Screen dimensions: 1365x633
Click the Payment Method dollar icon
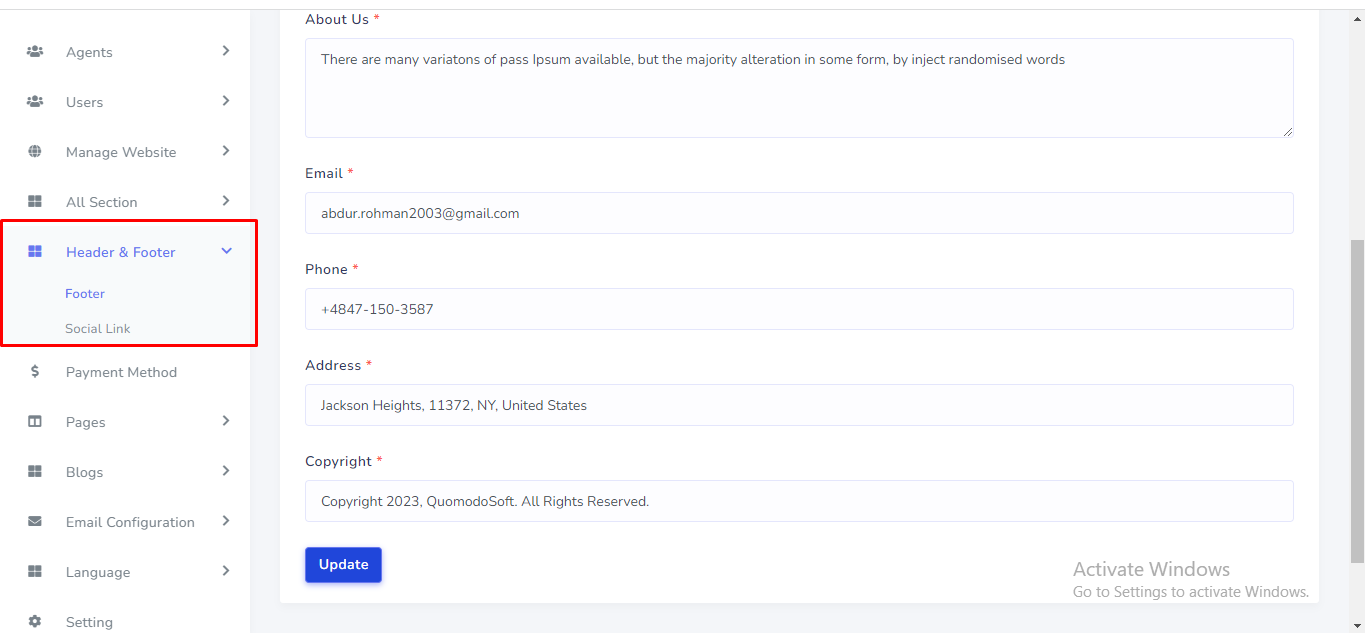pos(35,371)
